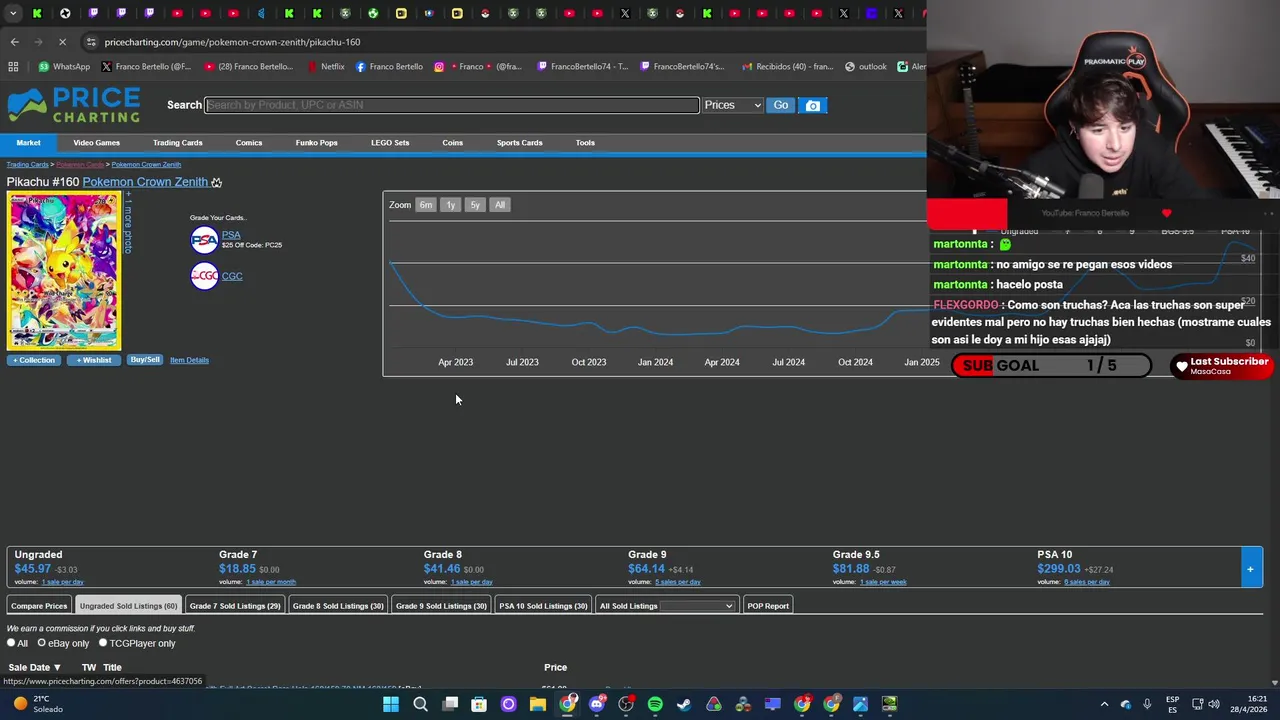Click the Pikachu card thumbnail image
Screen dimensions: 1280x720
[63, 272]
